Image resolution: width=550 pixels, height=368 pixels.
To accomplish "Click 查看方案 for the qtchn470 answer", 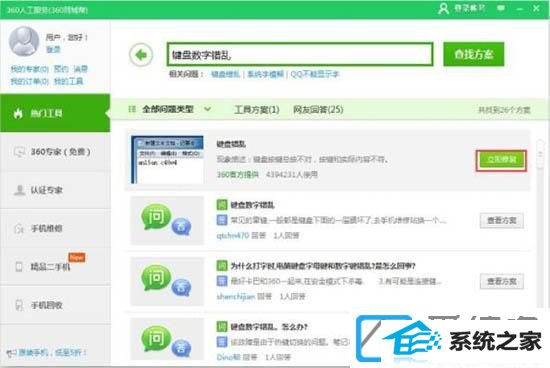I will click(x=502, y=220).
